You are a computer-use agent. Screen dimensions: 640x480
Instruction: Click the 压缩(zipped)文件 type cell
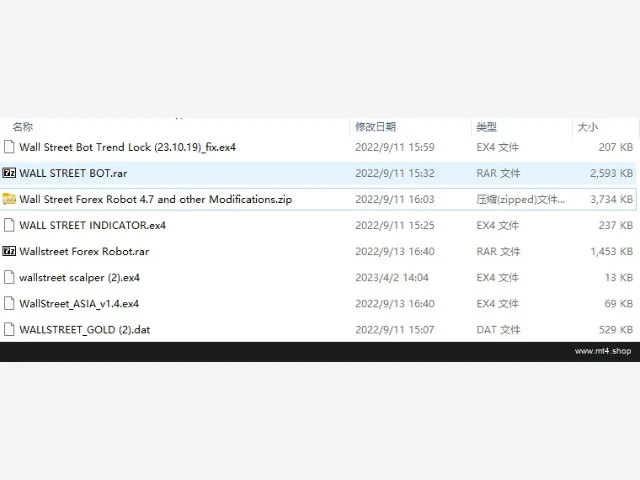click(521, 200)
